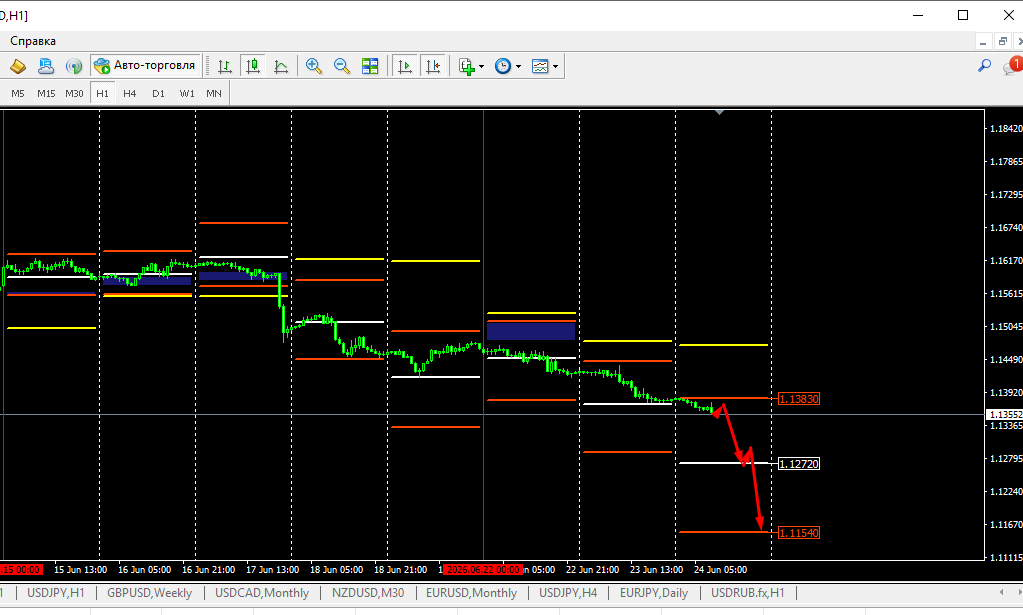The width and height of the screenshot is (1023, 615).
Task: Click the 17 Jun 13:00 time axis label
Action: click(x=273, y=569)
